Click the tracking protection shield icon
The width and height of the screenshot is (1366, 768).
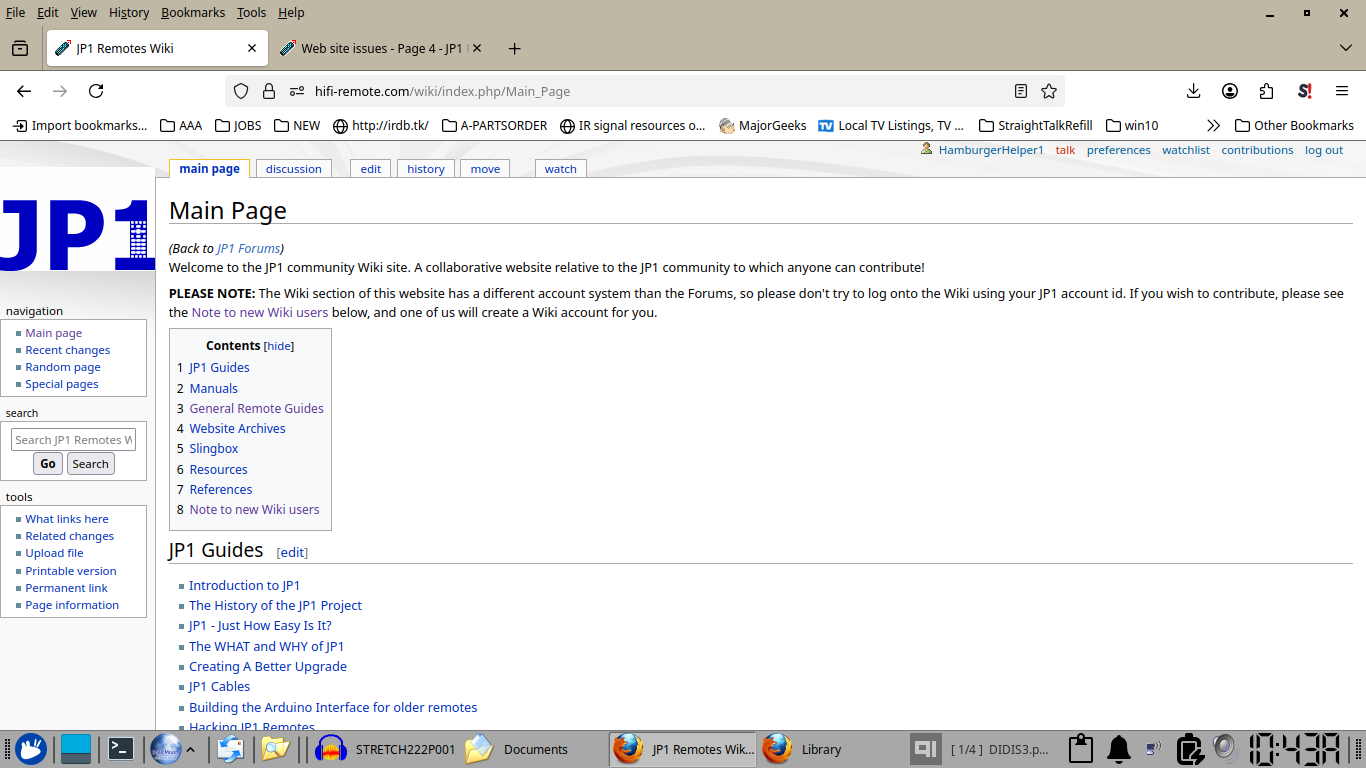pos(240,90)
